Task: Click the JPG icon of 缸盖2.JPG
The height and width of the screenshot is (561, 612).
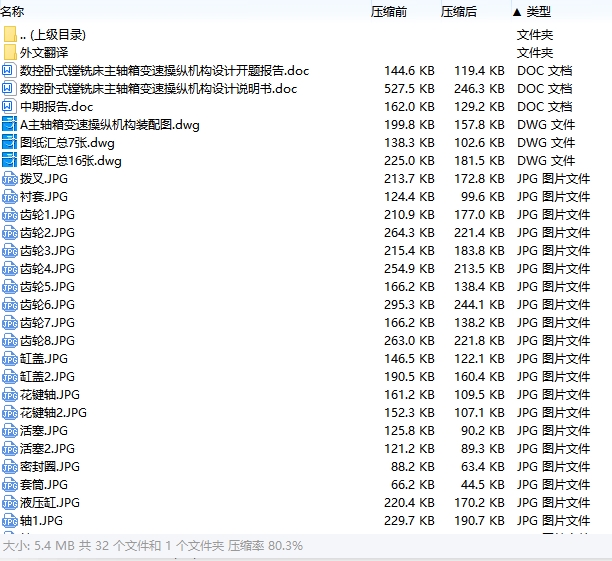Action: [x=10, y=377]
